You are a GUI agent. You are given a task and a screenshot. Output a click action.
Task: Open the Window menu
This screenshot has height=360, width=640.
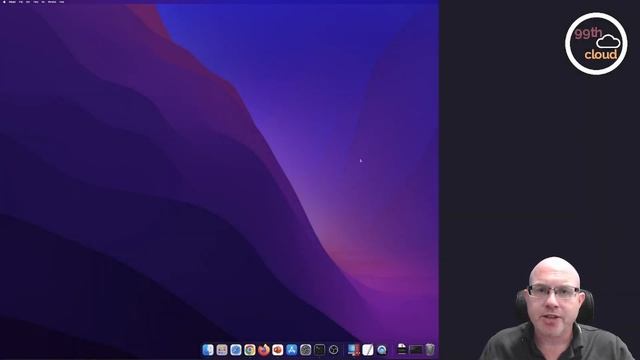[52, 2]
